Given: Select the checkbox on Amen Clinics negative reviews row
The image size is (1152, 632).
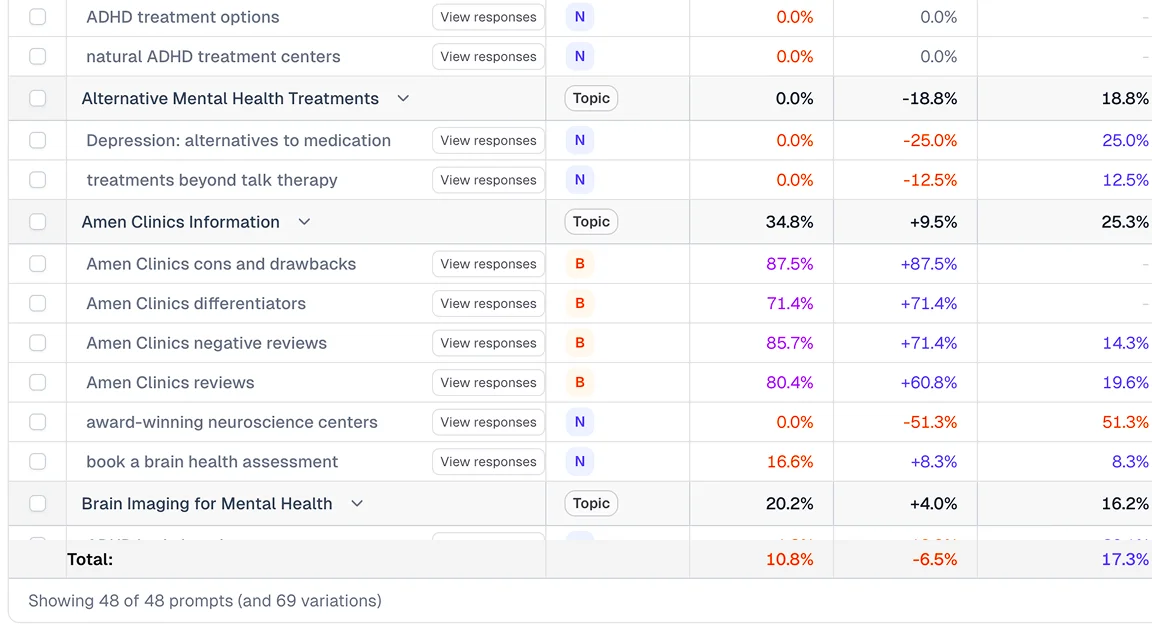Looking at the screenshot, I should point(37,343).
